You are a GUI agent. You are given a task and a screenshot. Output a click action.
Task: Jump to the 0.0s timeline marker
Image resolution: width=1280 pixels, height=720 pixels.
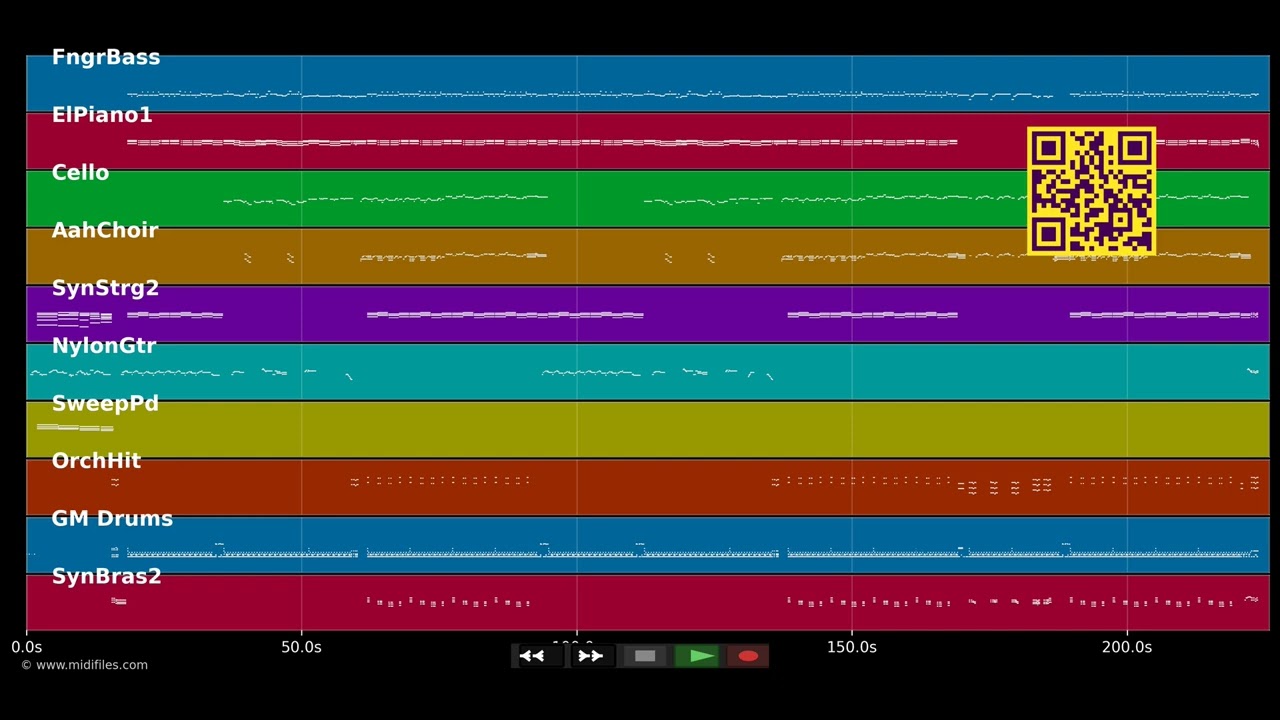pos(27,647)
